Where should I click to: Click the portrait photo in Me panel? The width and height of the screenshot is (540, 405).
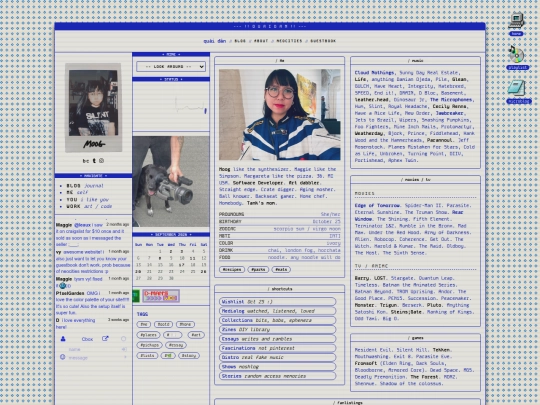click(x=280, y=114)
